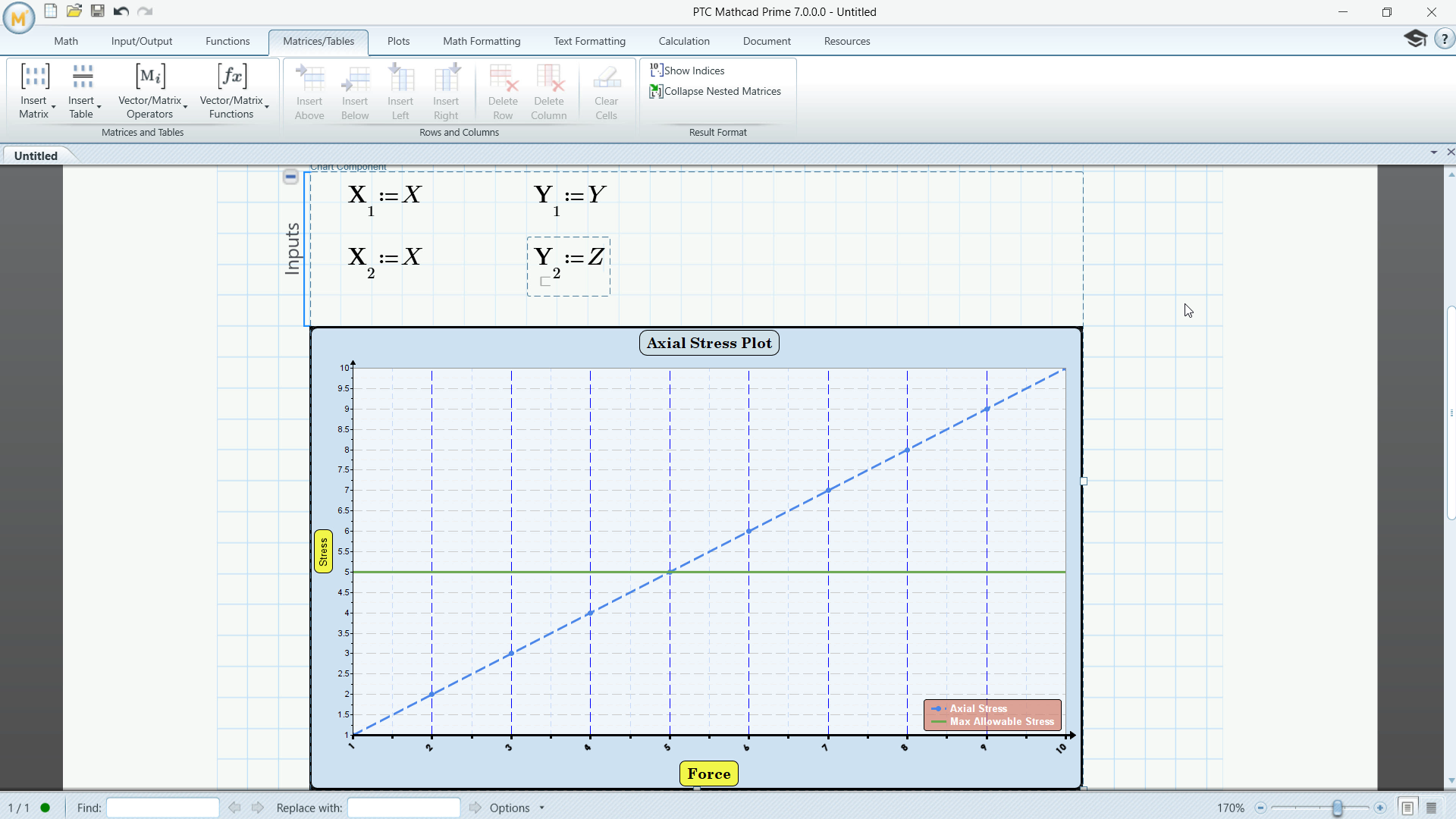Open the Resources ribbon tab
The height and width of the screenshot is (819, 1456).
tap(847, 41)
